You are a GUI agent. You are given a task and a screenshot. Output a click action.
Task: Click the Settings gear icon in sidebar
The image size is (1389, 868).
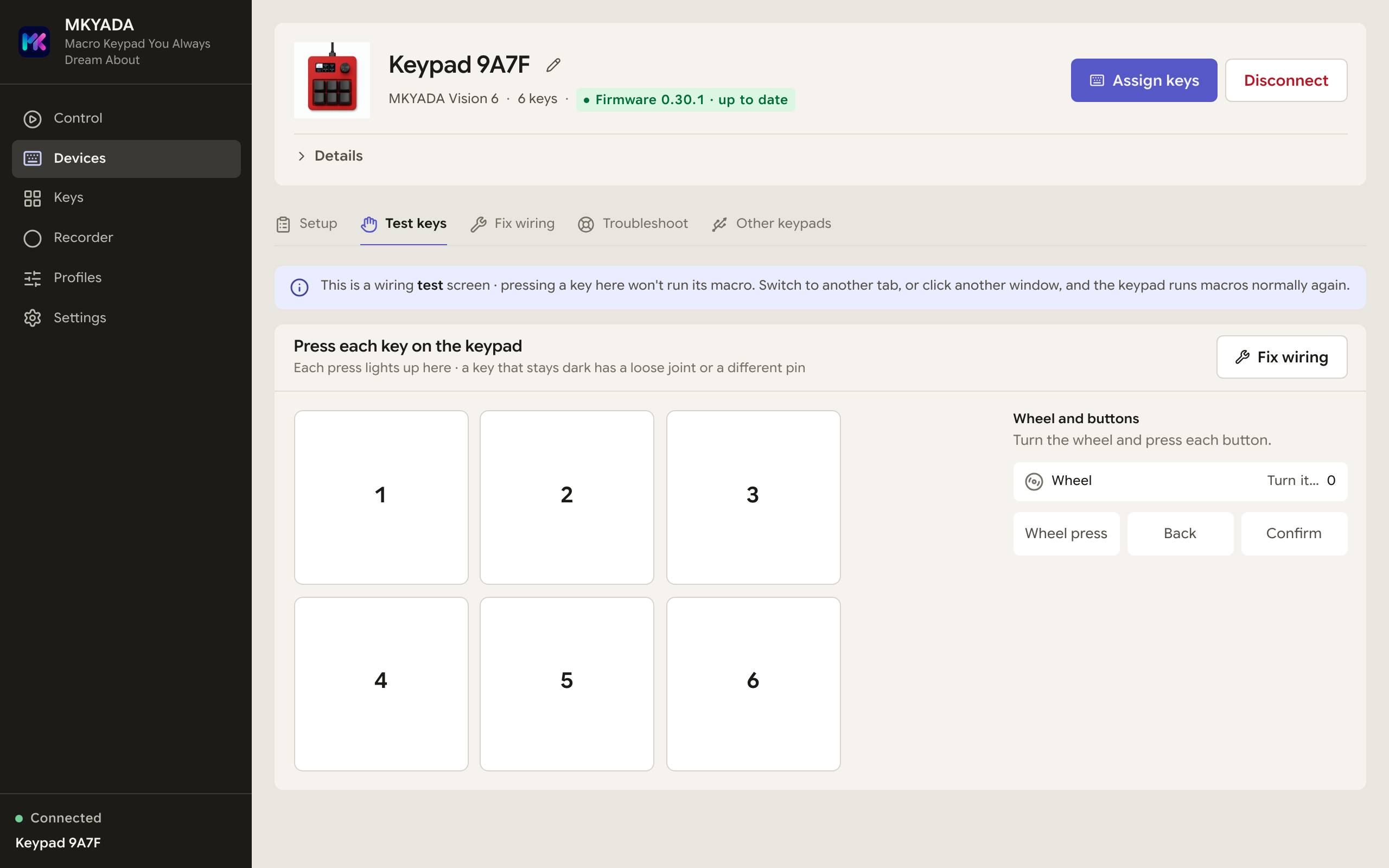click(32, 318)
